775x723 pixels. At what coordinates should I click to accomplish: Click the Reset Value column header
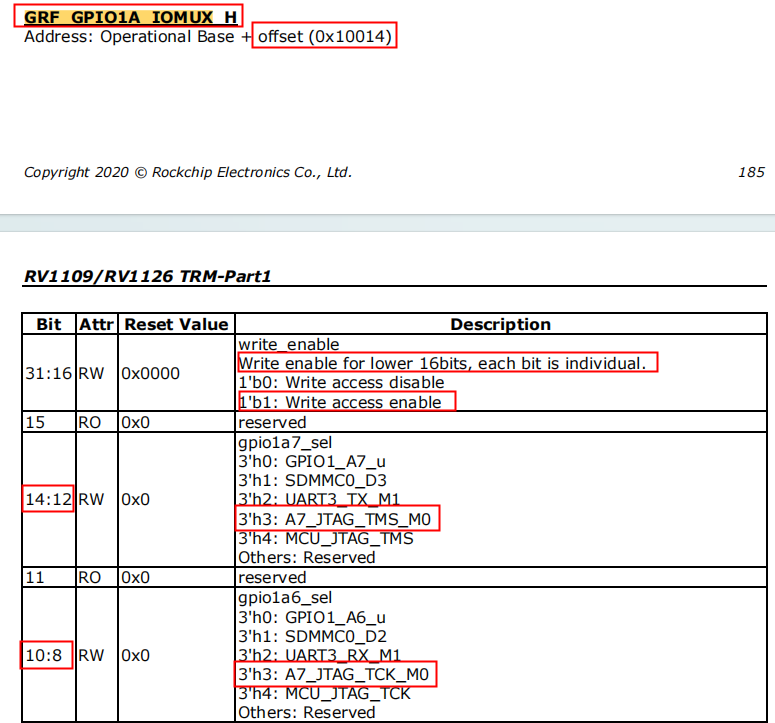[176, 324]
